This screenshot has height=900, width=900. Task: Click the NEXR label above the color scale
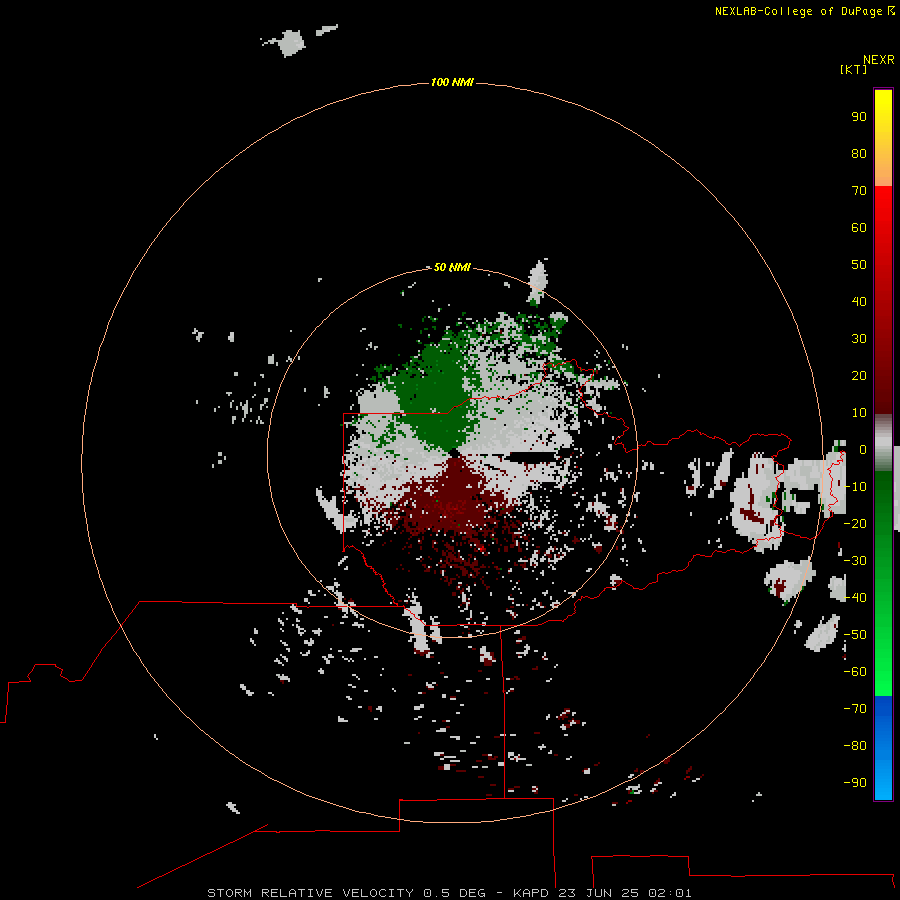pos(879,60)
